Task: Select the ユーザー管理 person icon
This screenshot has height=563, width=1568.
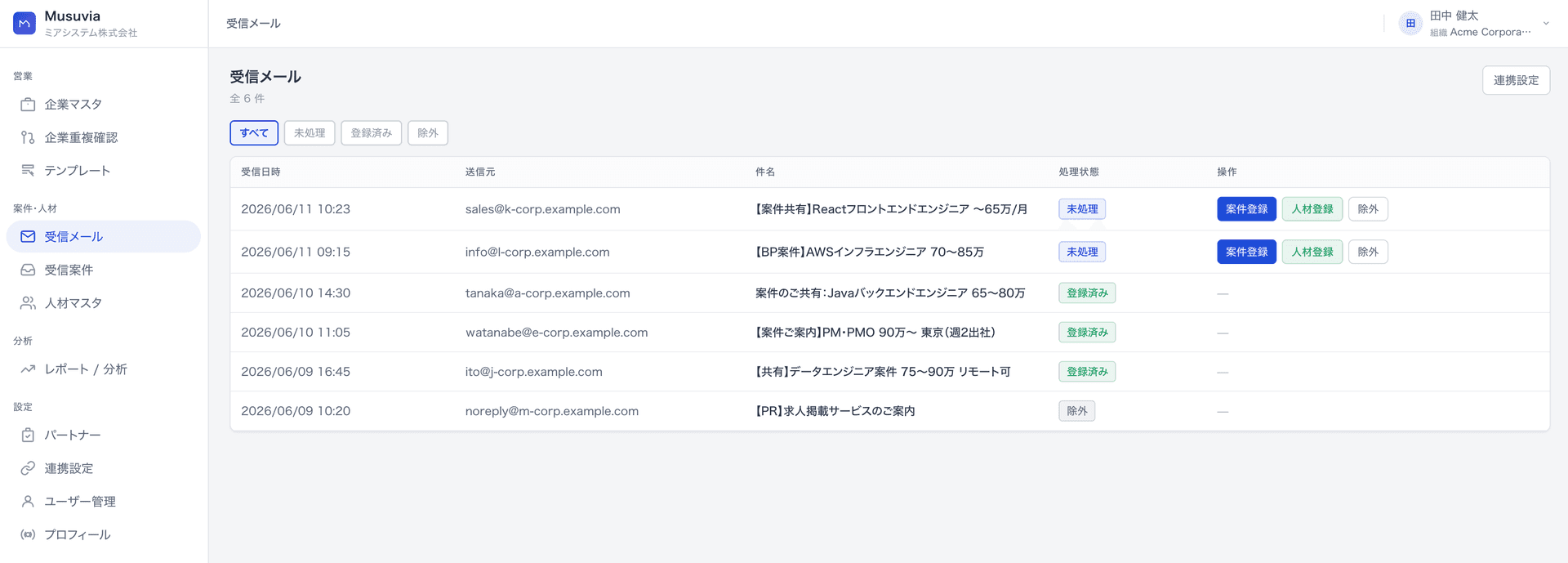Action: pos(28,502)
